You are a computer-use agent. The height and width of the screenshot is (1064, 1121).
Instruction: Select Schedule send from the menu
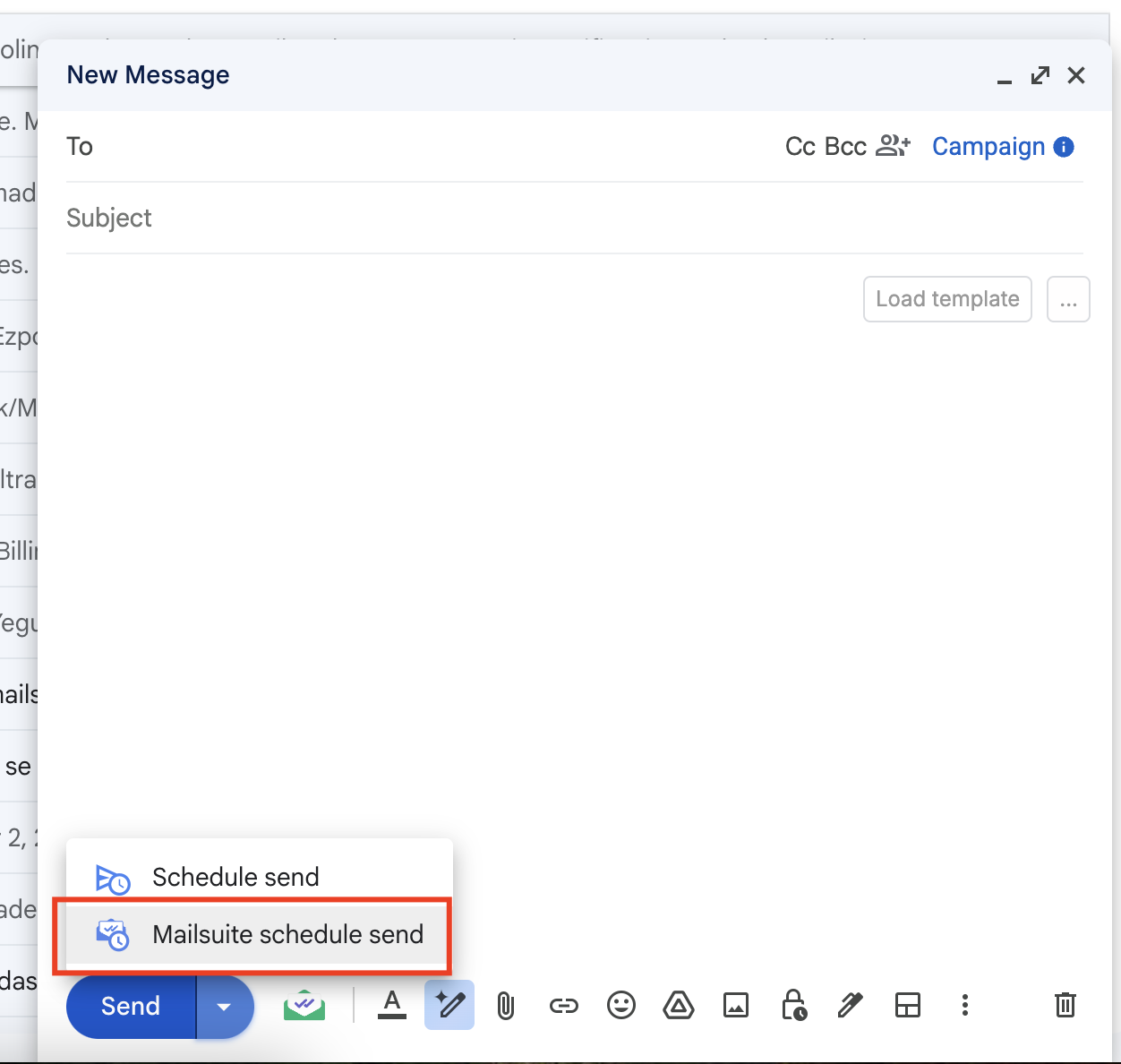[x=235, y=877]
